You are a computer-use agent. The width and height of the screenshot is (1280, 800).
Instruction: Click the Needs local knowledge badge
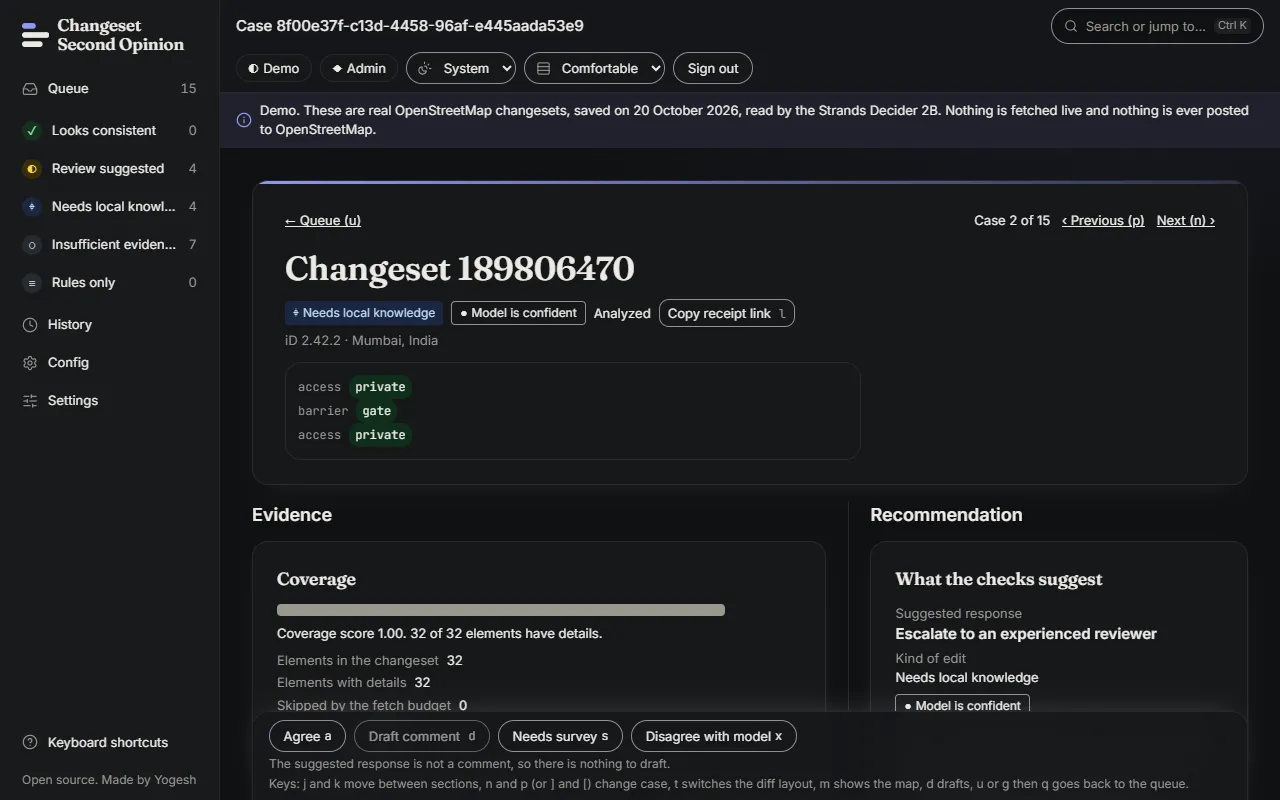364,313
